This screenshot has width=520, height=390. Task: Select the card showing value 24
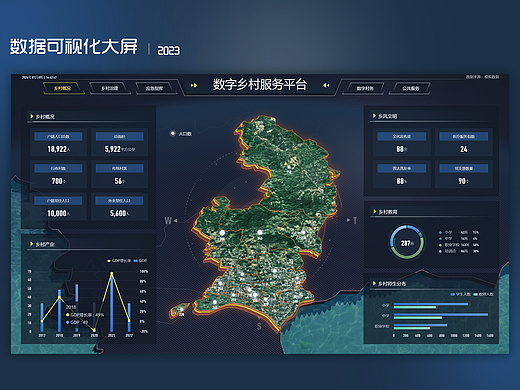pyautogui.click(x=464, y=142)
